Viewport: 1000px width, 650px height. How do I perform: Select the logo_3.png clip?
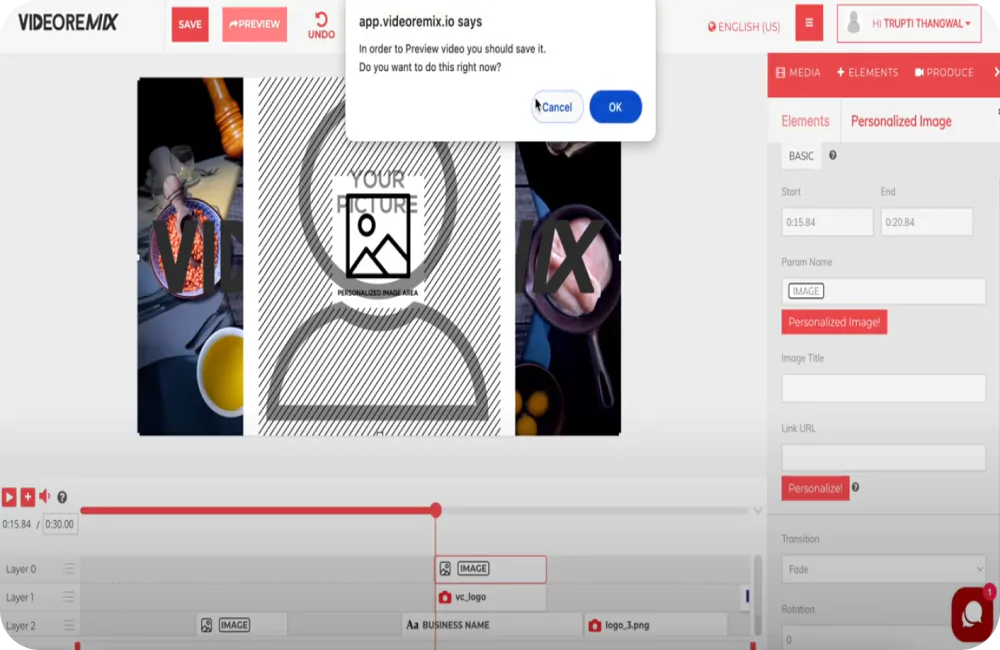click(656, 625)
